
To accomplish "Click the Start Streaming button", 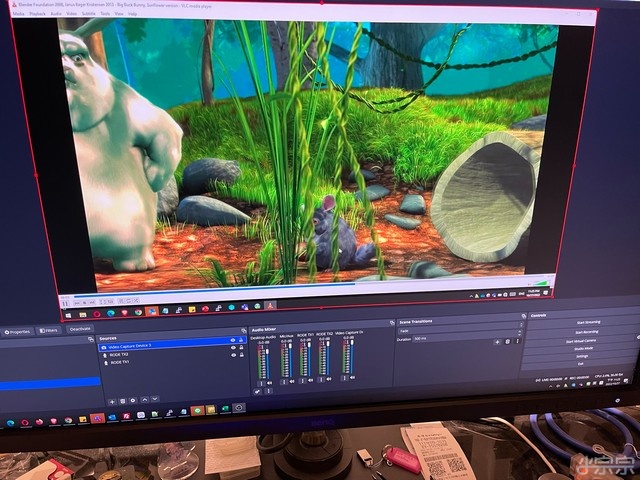I will point(588,322).
